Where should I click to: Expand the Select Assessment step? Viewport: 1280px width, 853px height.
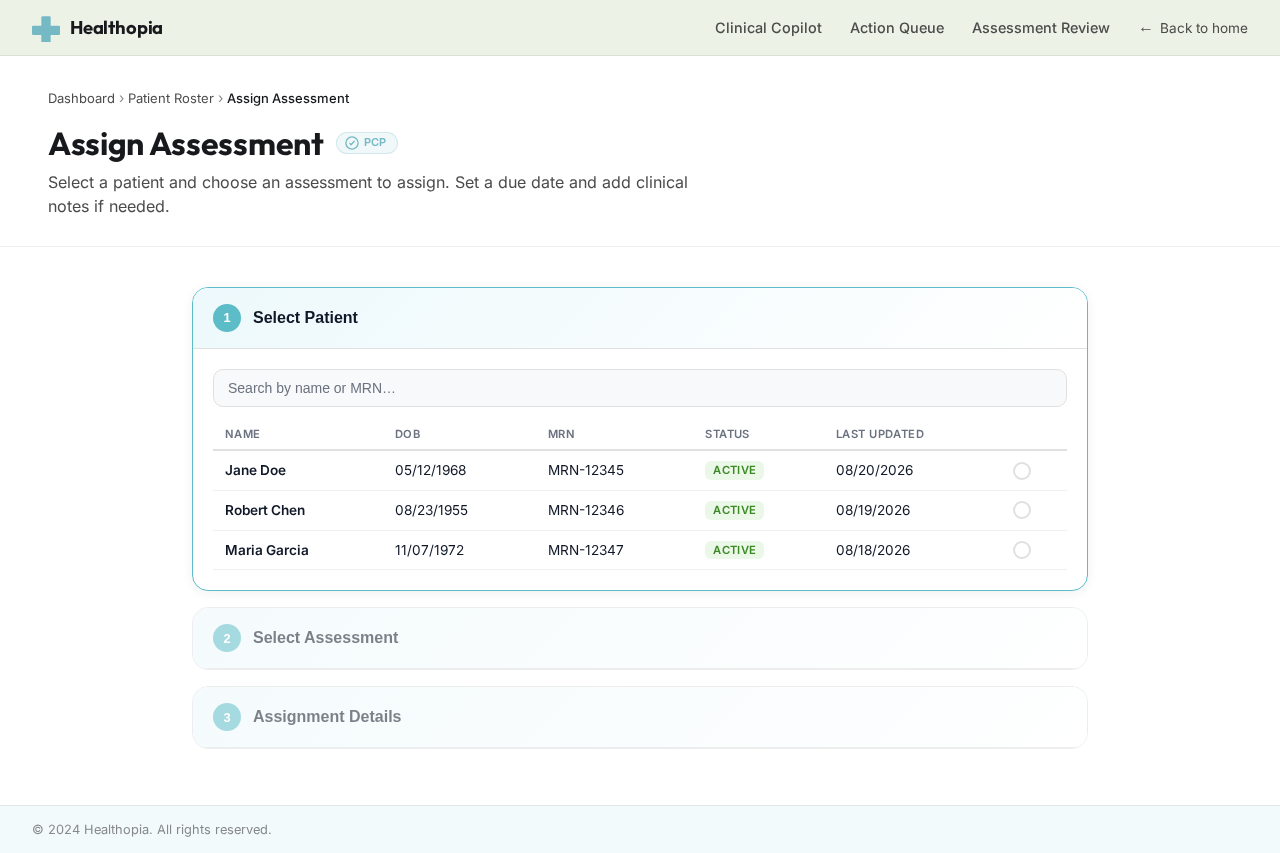[640, 638]
